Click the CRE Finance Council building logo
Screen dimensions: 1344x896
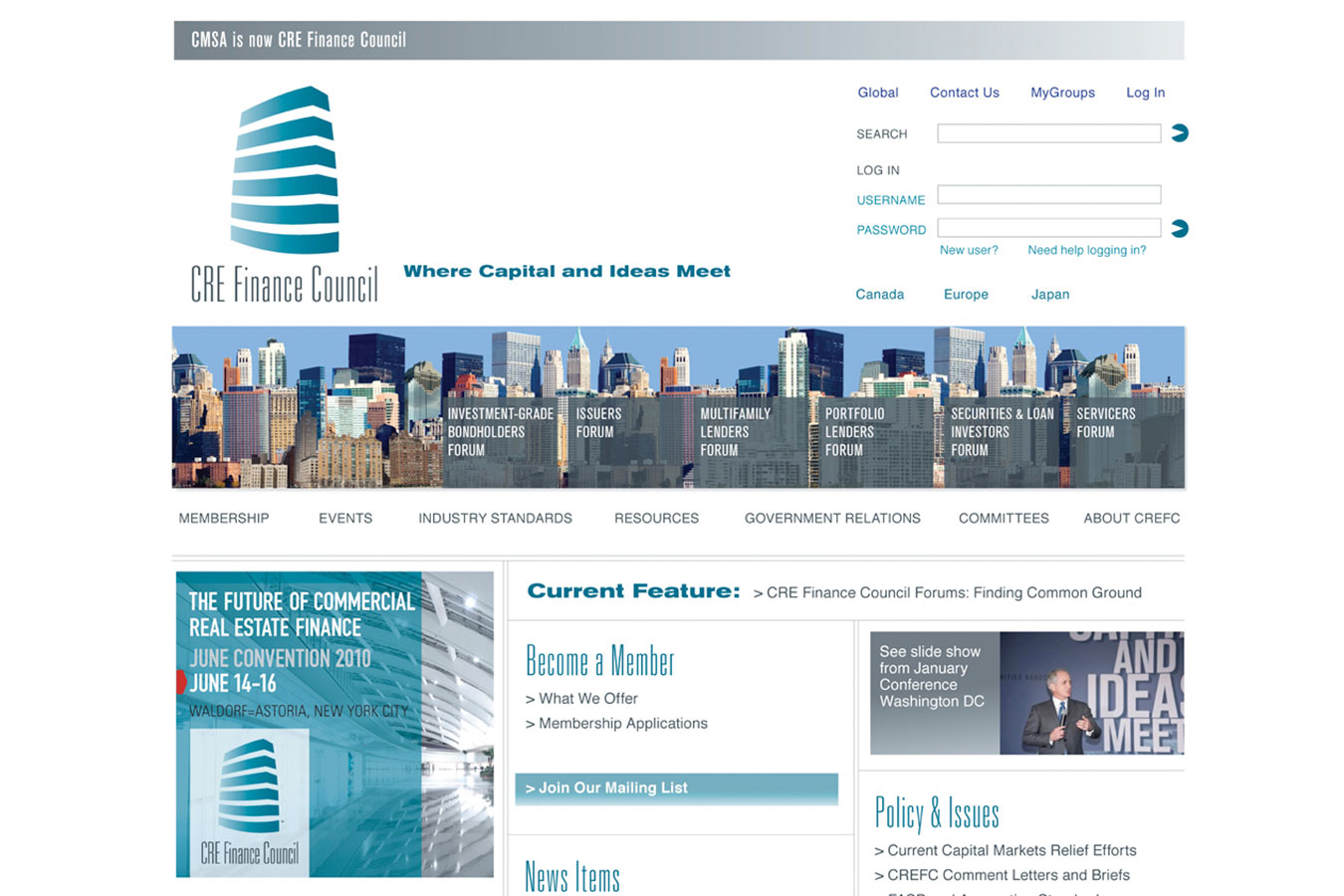pyautogui.click(x=285, y=195)
